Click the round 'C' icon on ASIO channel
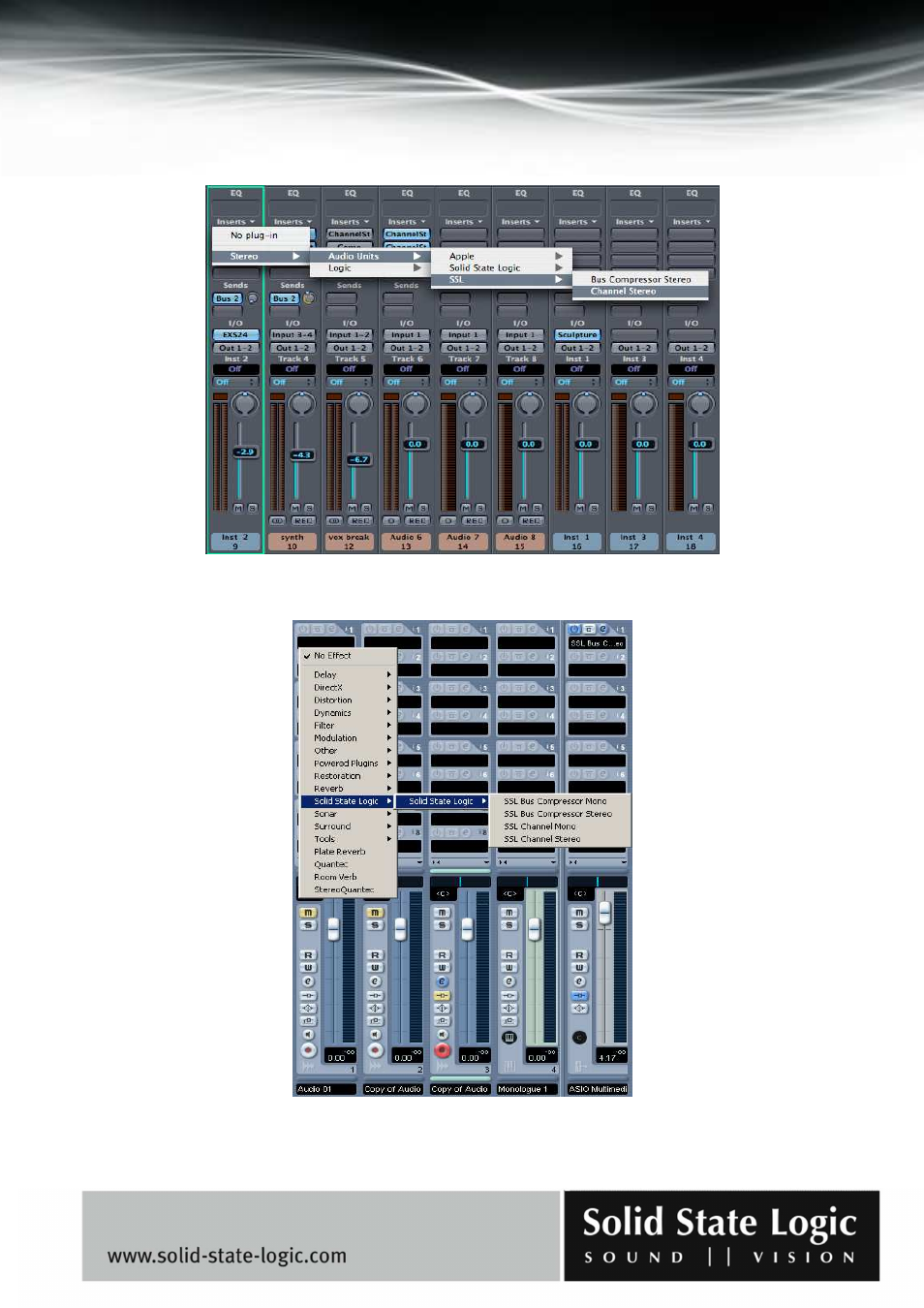 (579, 1037)
